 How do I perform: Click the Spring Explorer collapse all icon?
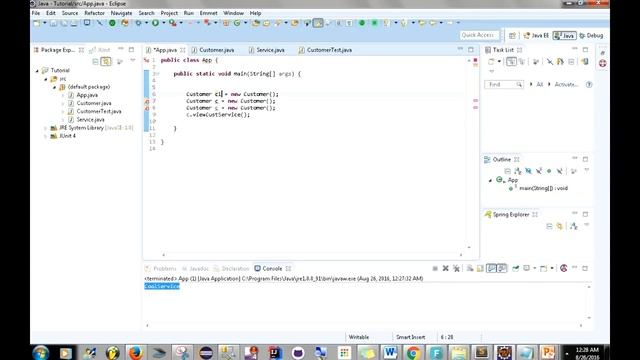point(549,226)
